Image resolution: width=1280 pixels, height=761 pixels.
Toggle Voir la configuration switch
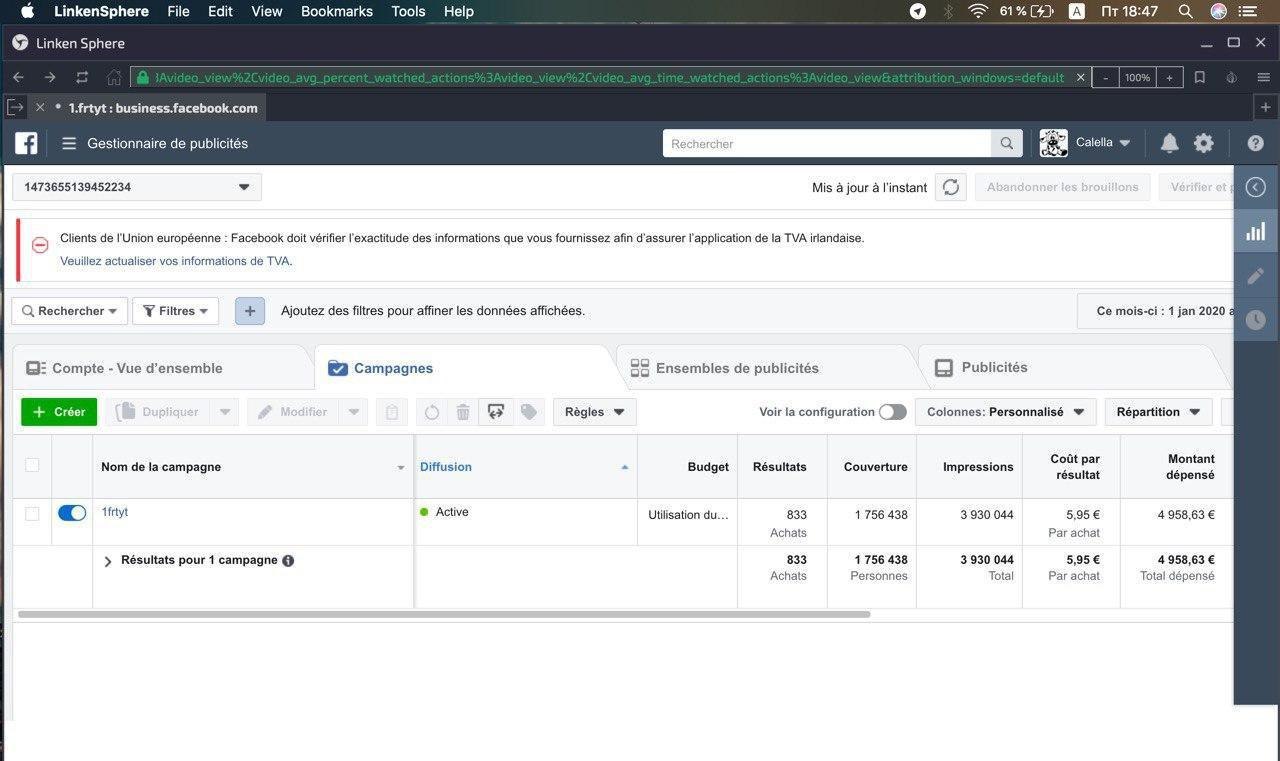click(893, 412)
